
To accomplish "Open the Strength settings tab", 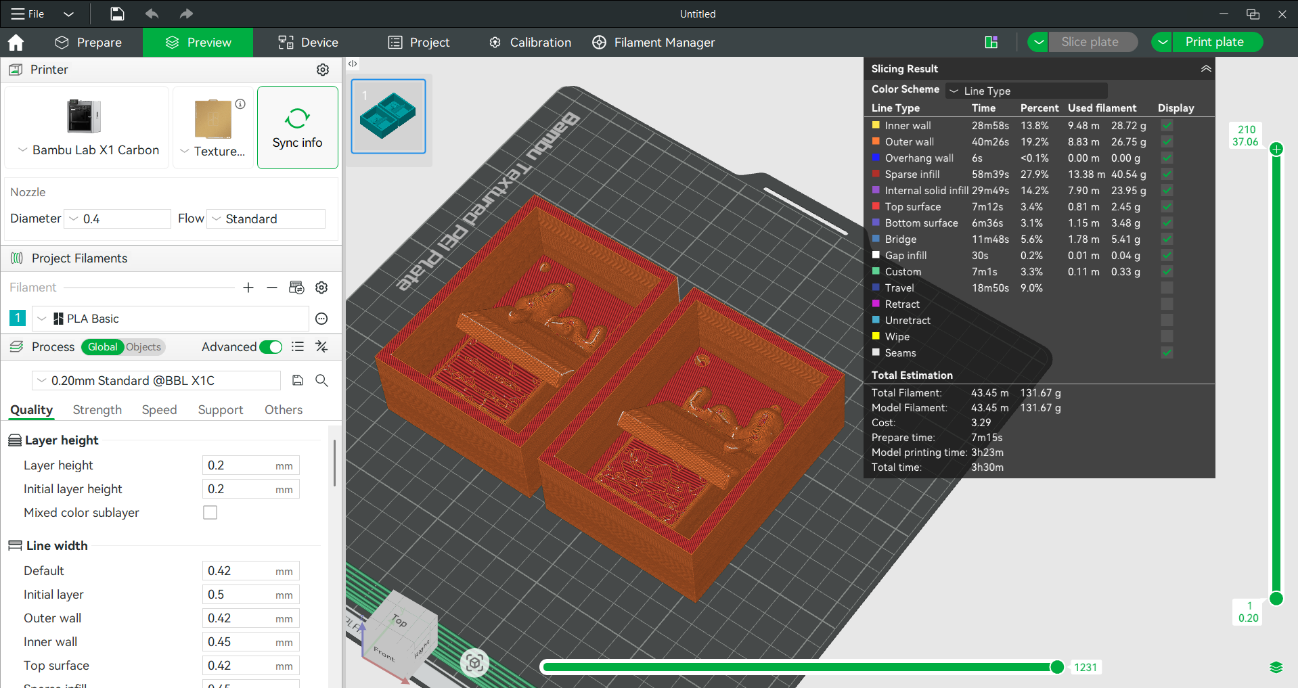I will (x=97, y=410).
